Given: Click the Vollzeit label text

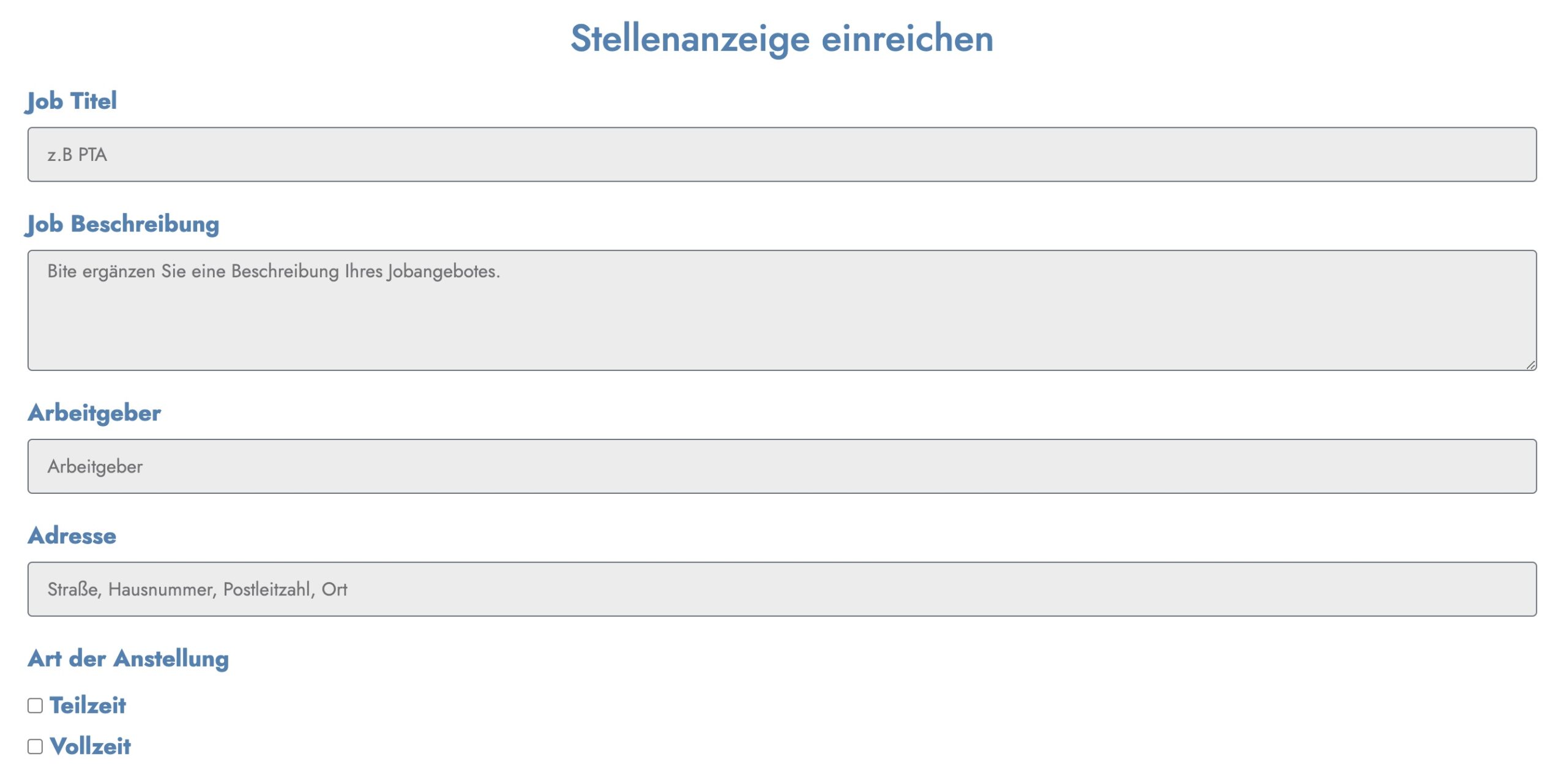Looking at the screenshot, I should coord(90,747).
